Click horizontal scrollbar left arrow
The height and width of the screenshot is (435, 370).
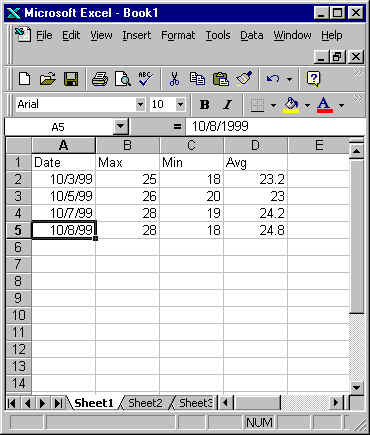(x=226, y=403)
